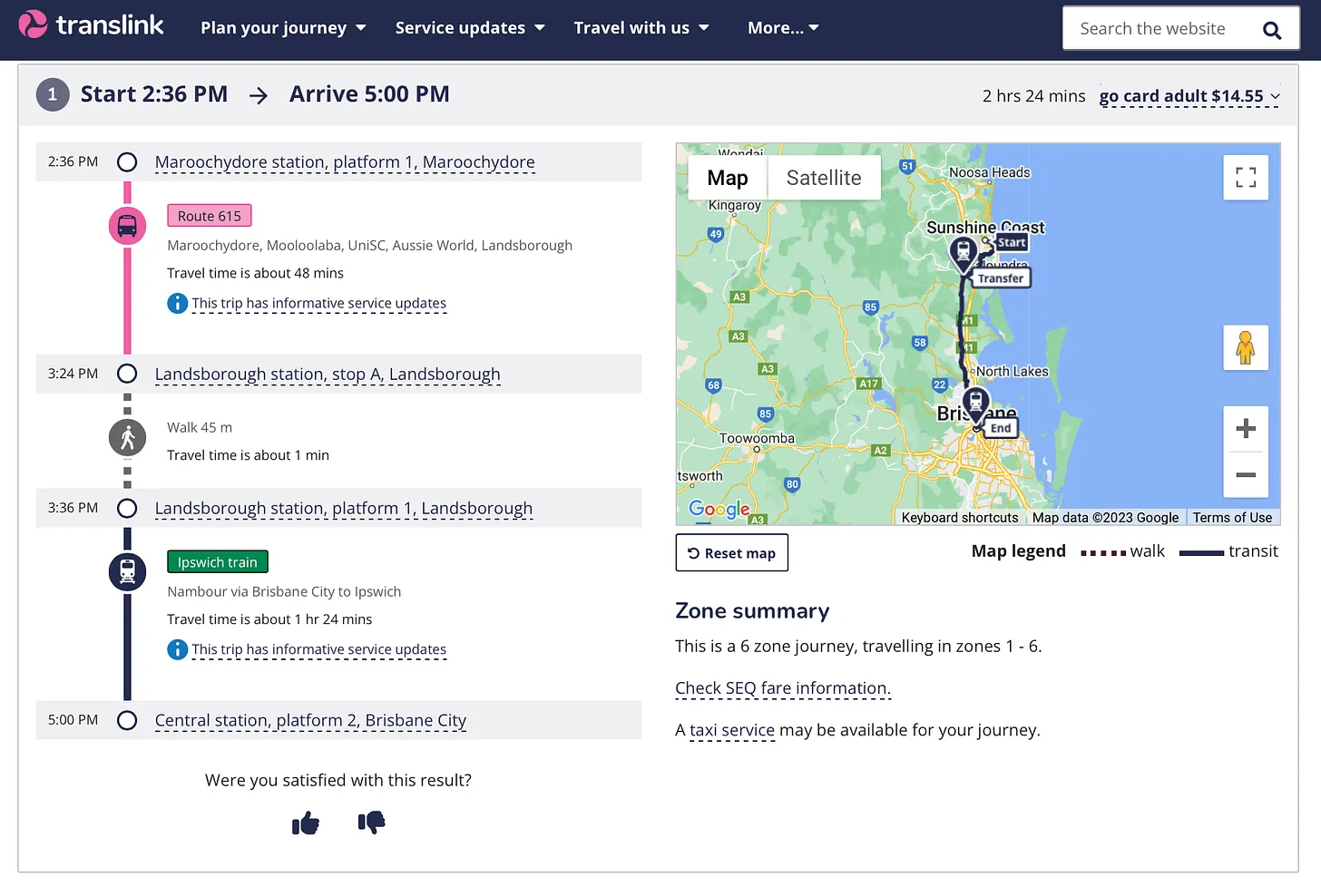Expand the go card adult $14.55 fare dropdown
Image resolution: width=1321 pixels, height=896 pixels.
point(1189,96)
